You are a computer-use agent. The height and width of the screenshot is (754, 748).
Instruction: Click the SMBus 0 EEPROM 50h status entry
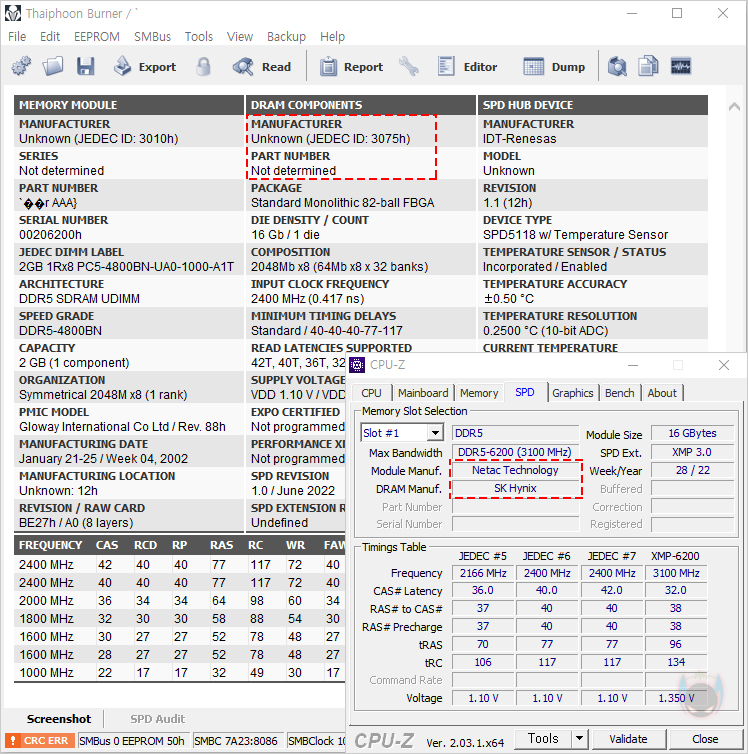coord(132,741)
